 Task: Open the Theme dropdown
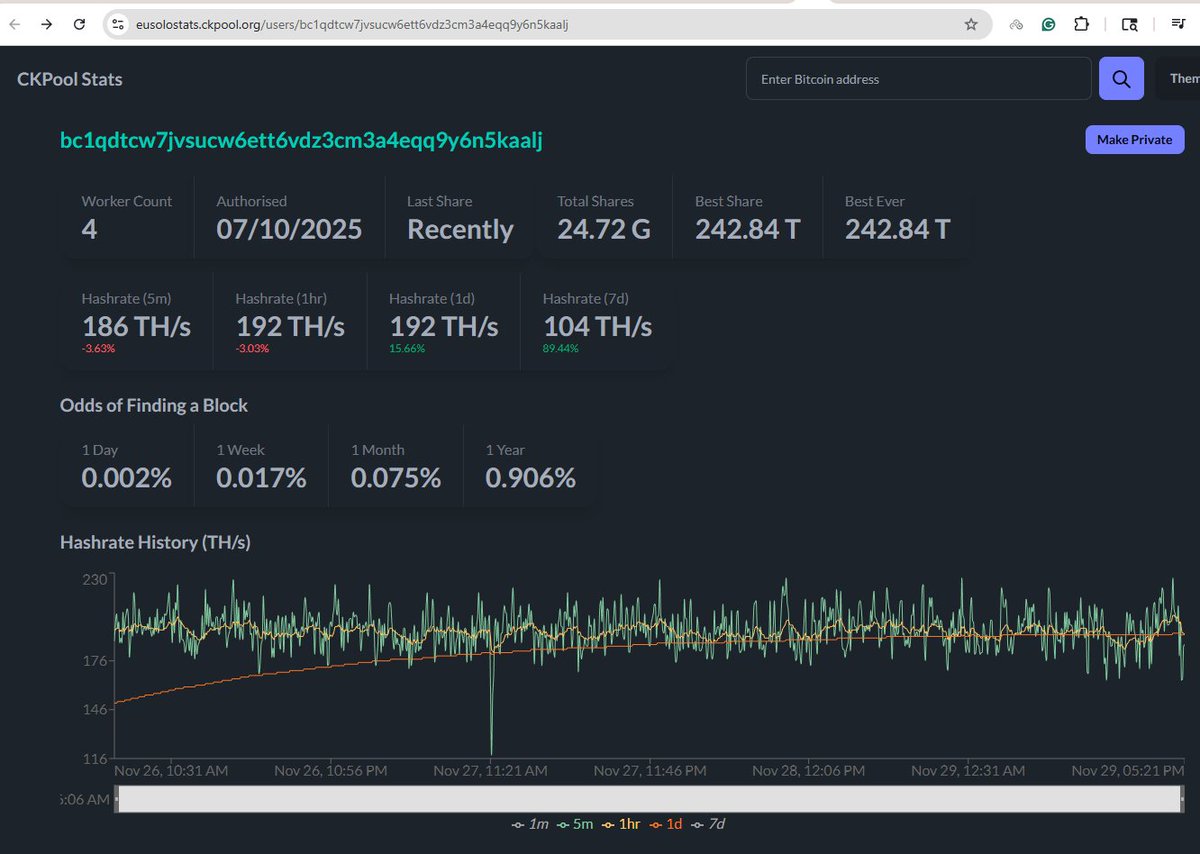point(1178,79)
